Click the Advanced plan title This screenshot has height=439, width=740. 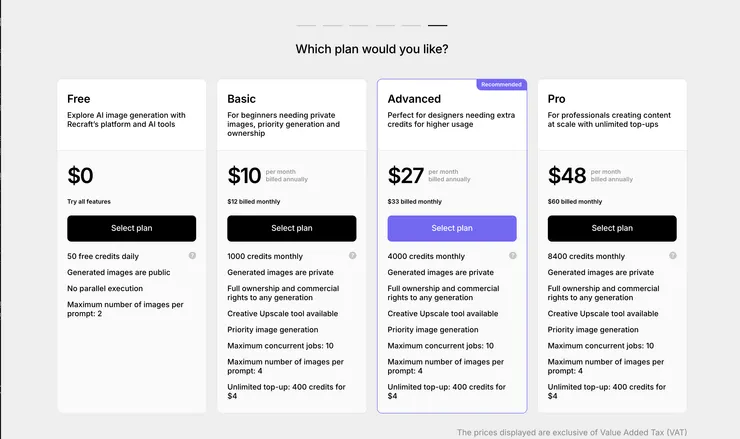(x=414, y=99)
